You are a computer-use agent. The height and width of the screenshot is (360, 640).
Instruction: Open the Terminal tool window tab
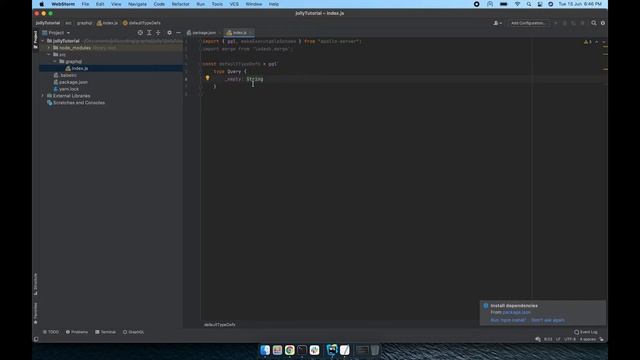coord(105,332)
